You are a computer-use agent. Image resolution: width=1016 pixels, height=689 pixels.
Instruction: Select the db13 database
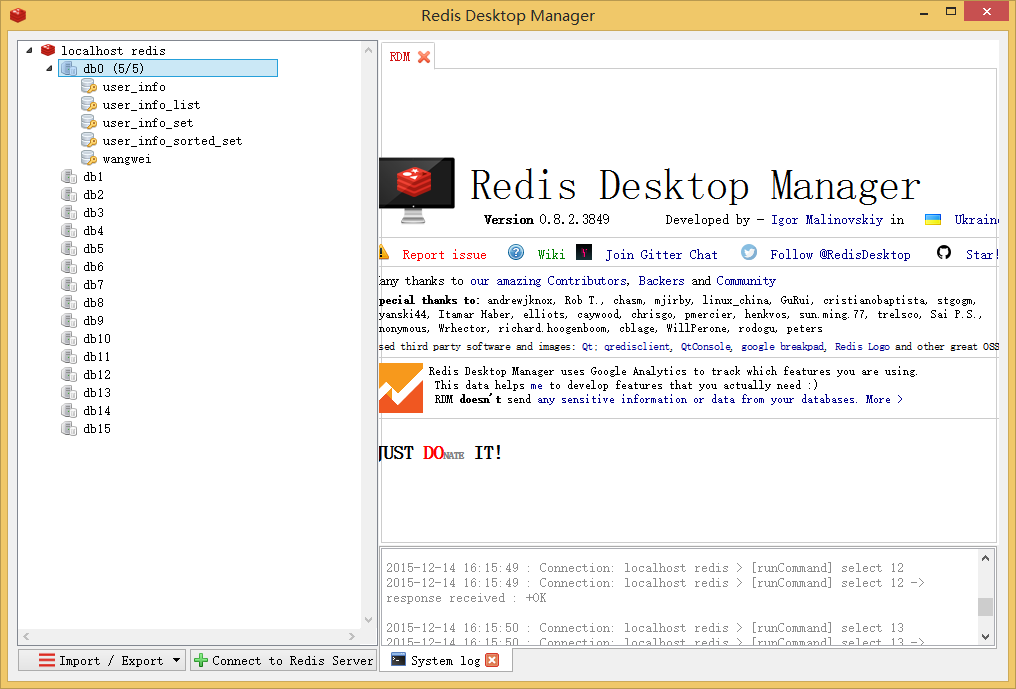point(97,393)
